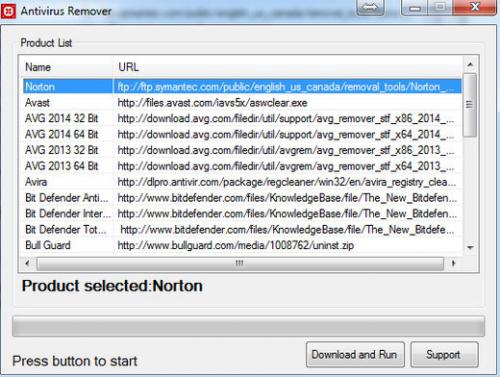
Task: Click the Product List group label
Action: coord(46,43)
